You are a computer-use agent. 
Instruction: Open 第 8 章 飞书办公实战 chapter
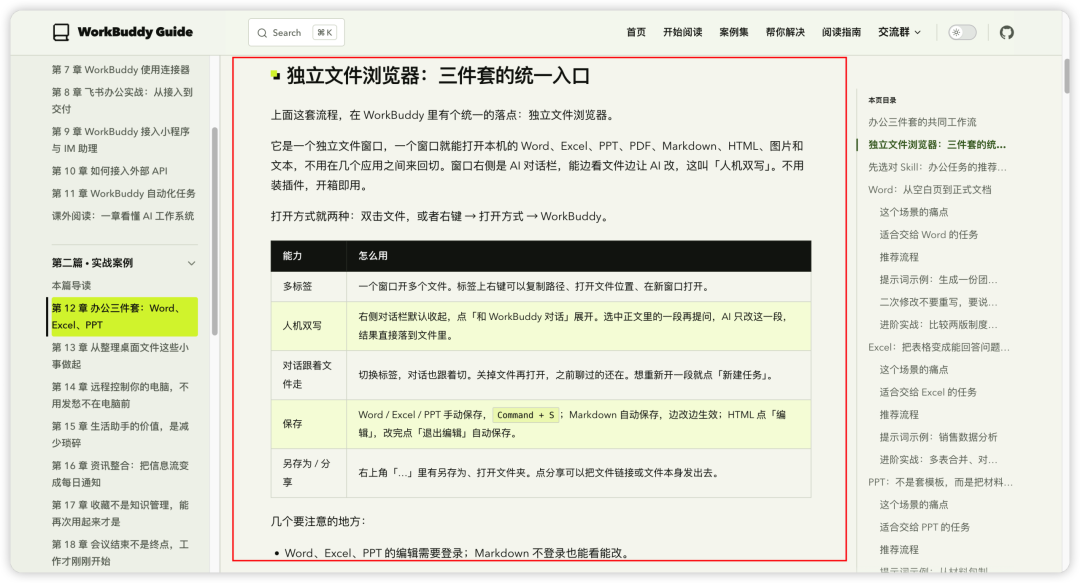(123, 101)
